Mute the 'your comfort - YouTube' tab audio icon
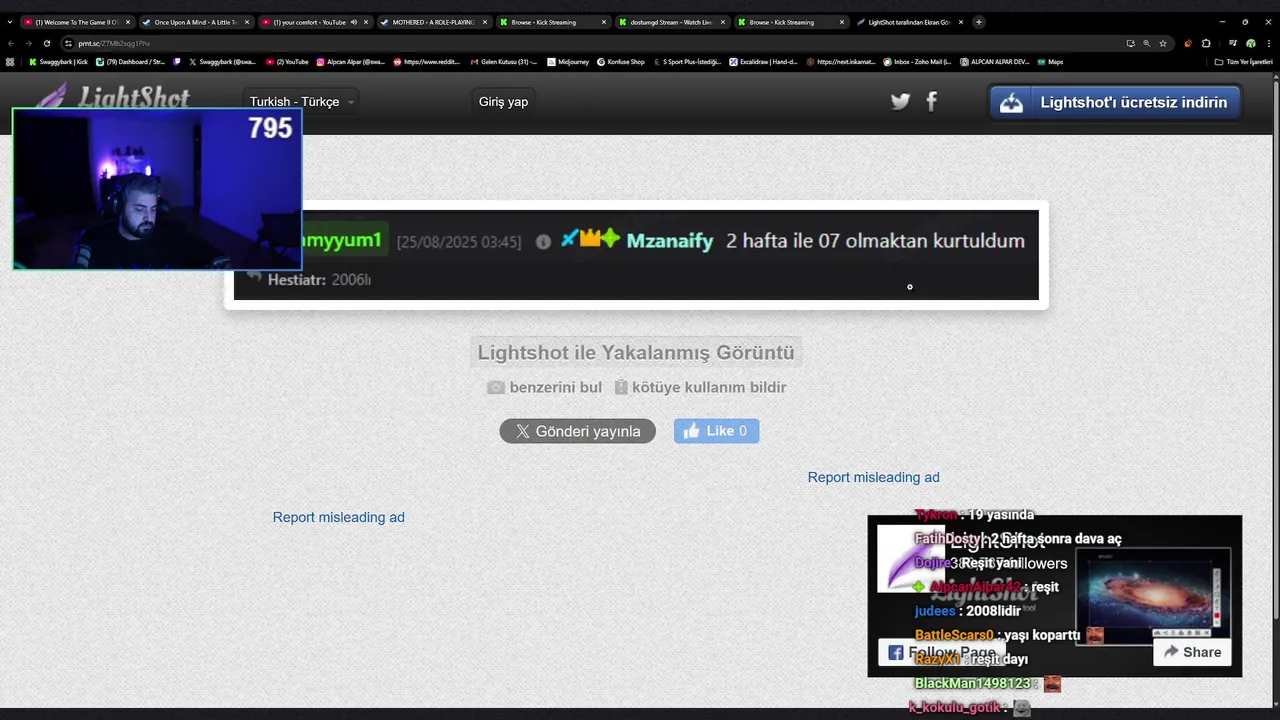Viewport: 1280px width, 720px height. pyautogui.click(x=353, y=22)
